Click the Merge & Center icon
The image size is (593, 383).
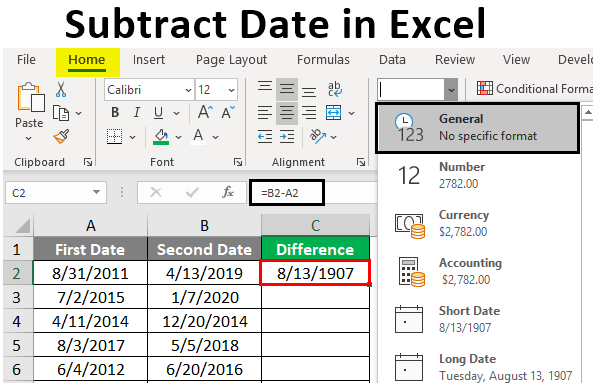tap(334, 113)
